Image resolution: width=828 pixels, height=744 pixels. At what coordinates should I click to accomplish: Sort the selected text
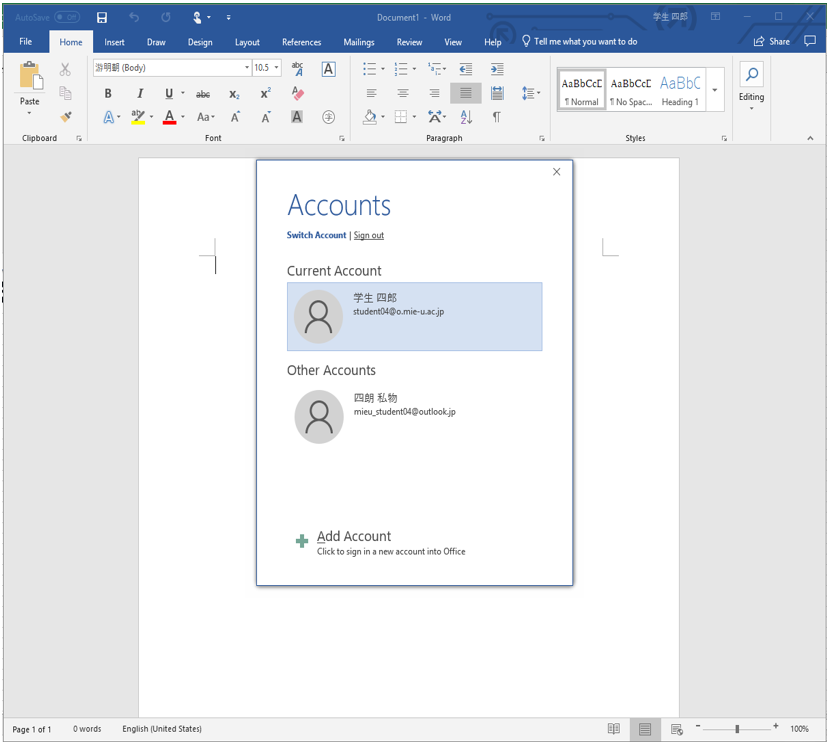click(466, 117)
